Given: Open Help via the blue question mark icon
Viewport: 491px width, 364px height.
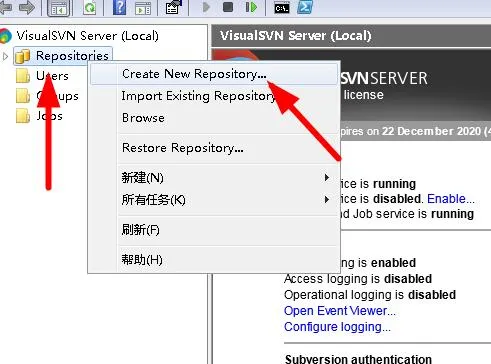Looking at the screenshot, I should click(x=119, y=7).
